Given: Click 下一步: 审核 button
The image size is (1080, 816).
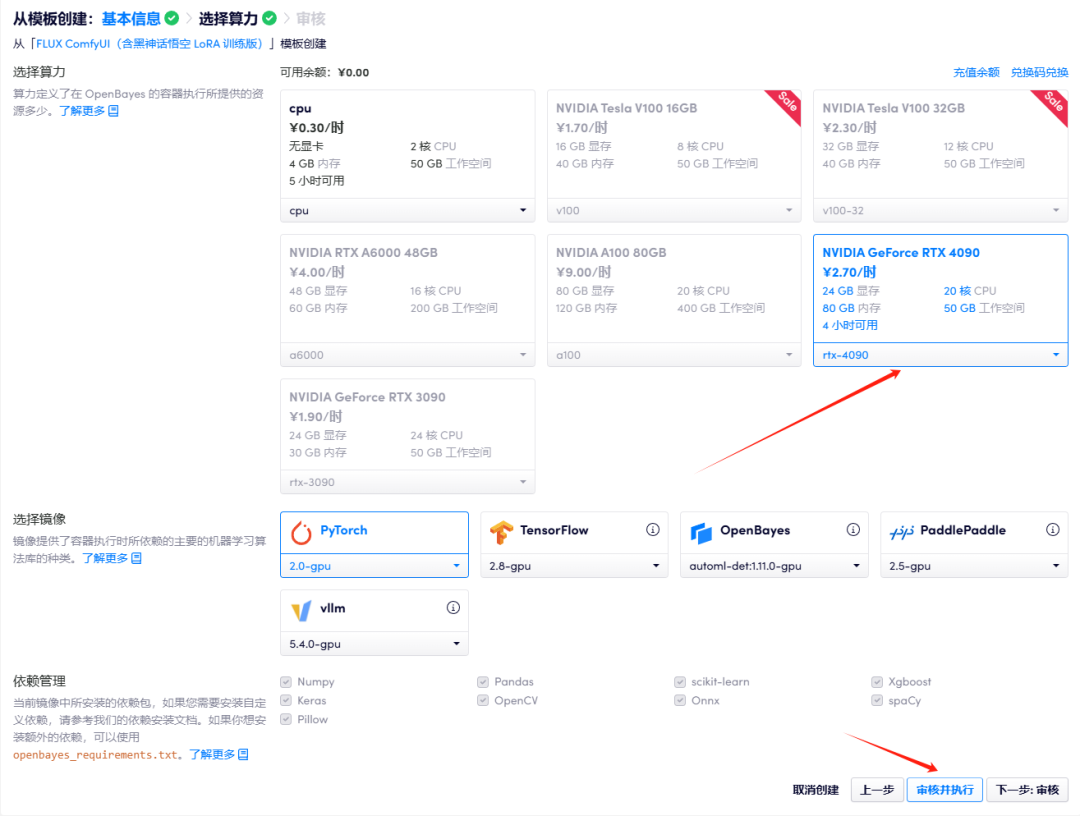Looking at the screenshot, I should coord(1027,790).
